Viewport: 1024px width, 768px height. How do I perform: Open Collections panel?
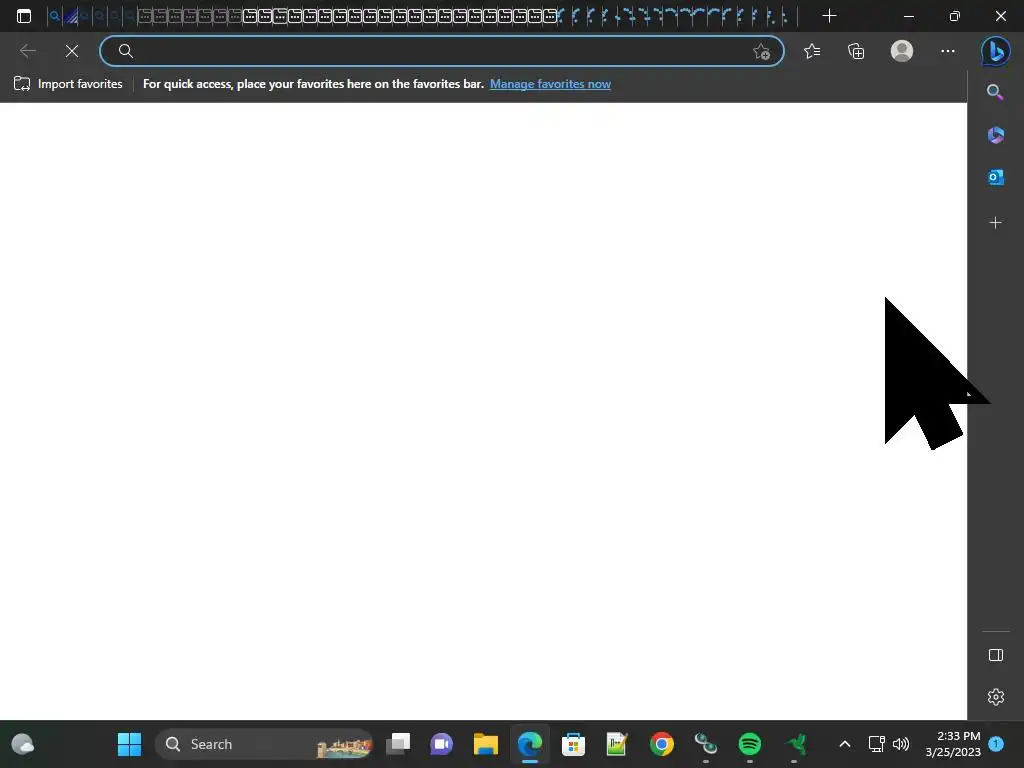pos(856,51)
